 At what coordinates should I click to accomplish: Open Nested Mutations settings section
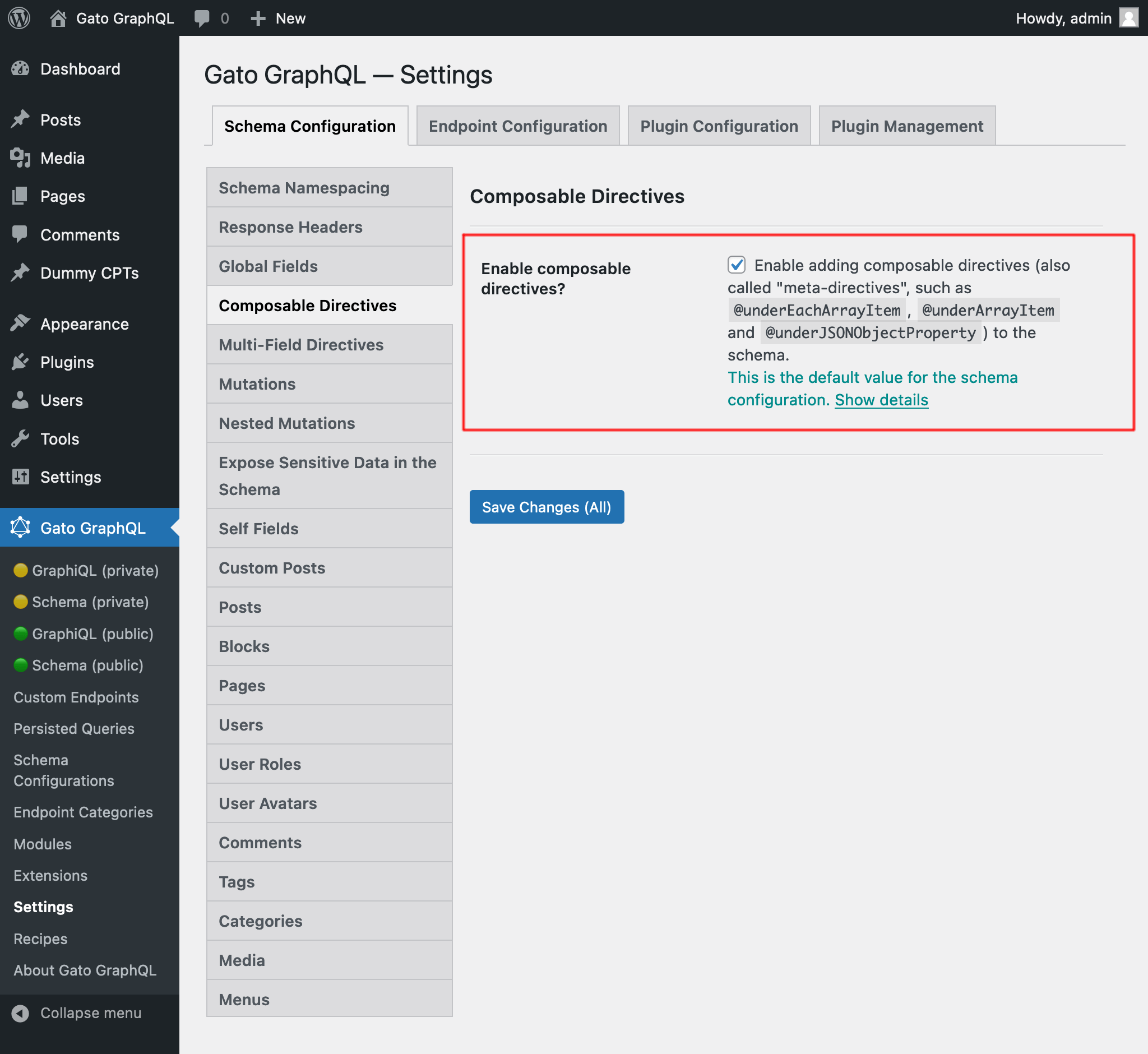pyautogui.click(x=330, y=423)
